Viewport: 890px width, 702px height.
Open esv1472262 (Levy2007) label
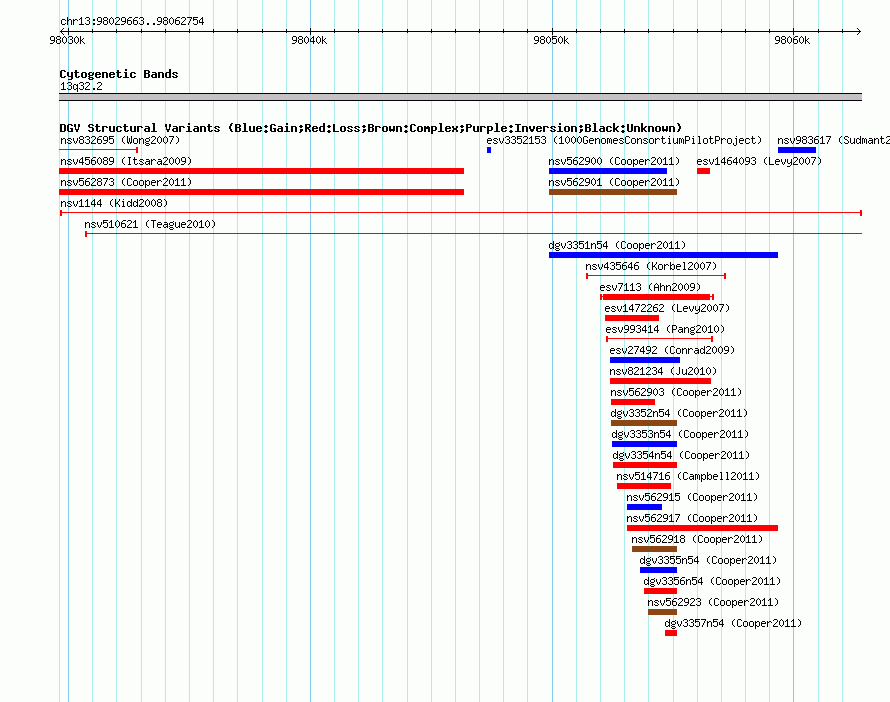click(x=668, y=308)
